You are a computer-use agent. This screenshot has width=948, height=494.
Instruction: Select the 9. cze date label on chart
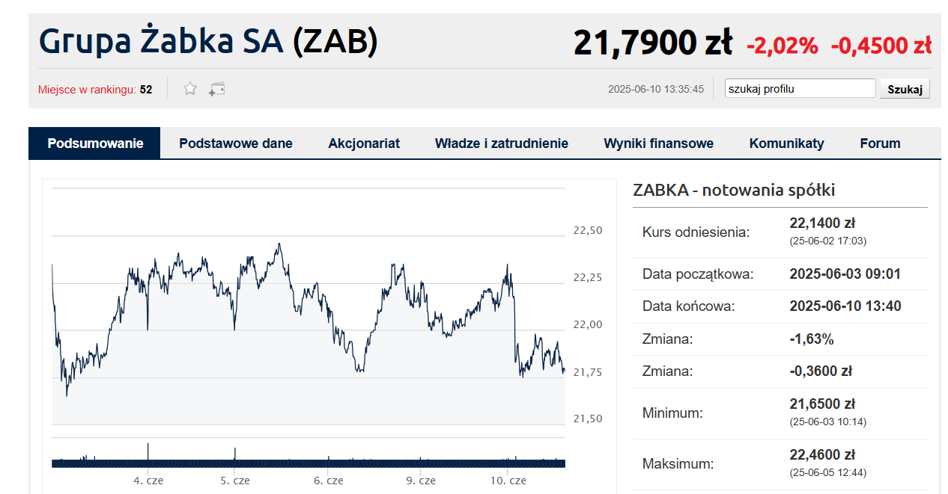(421, 481)
